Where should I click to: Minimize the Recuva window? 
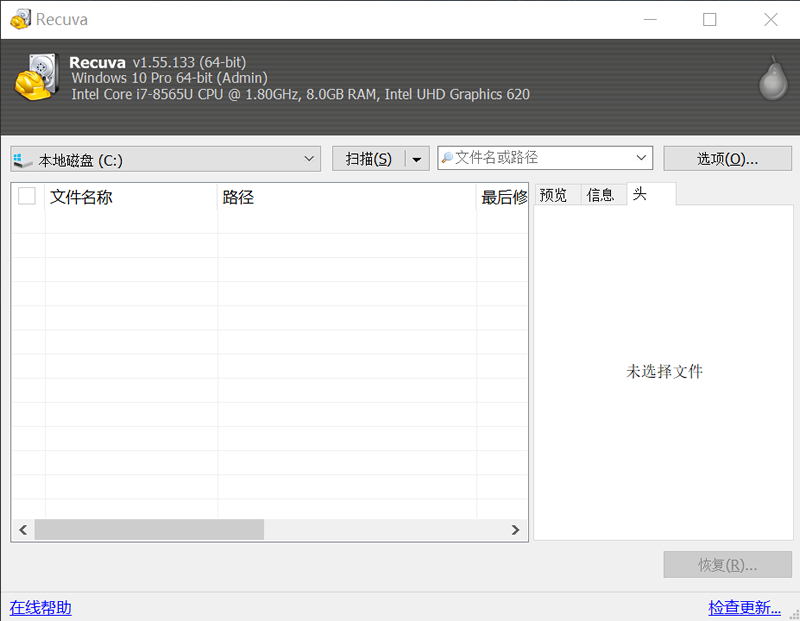(650, 19)
